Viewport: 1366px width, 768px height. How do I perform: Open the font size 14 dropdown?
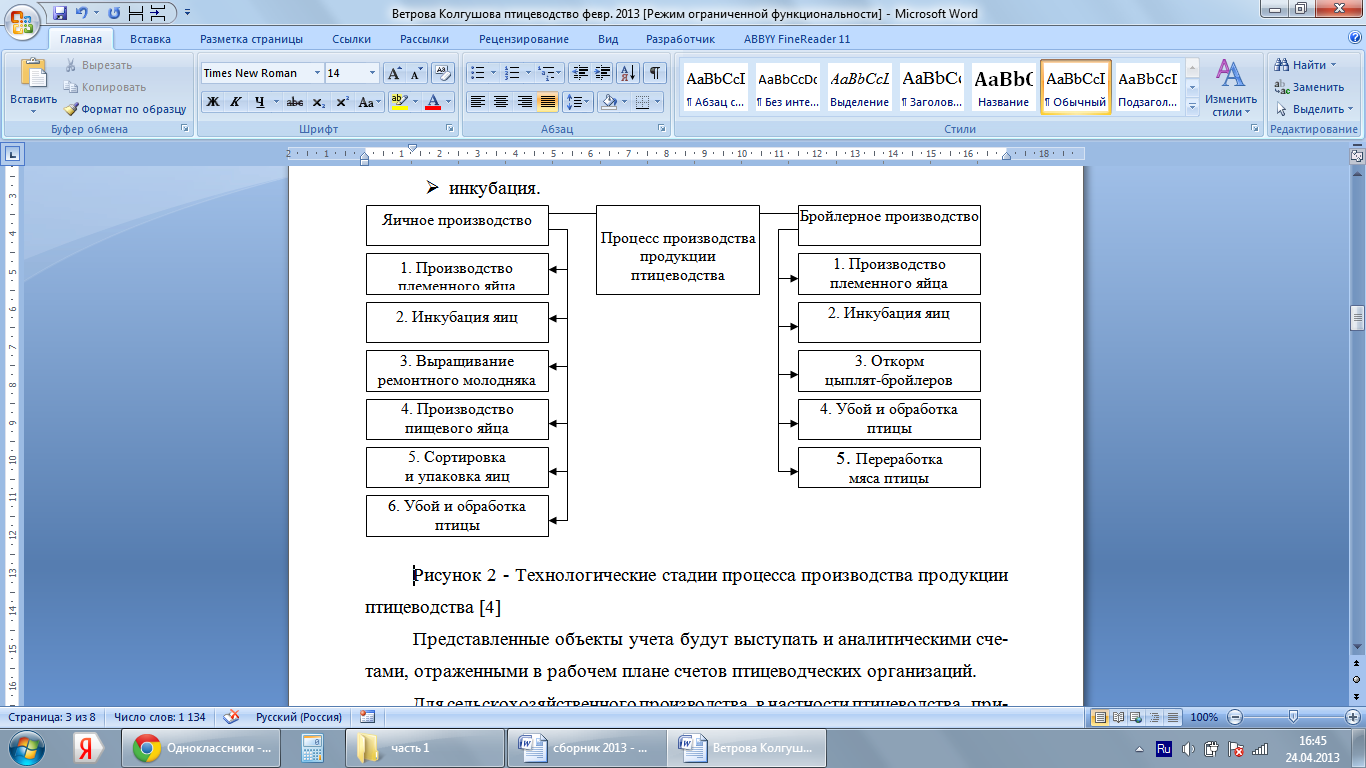click(x=373, y=73)
